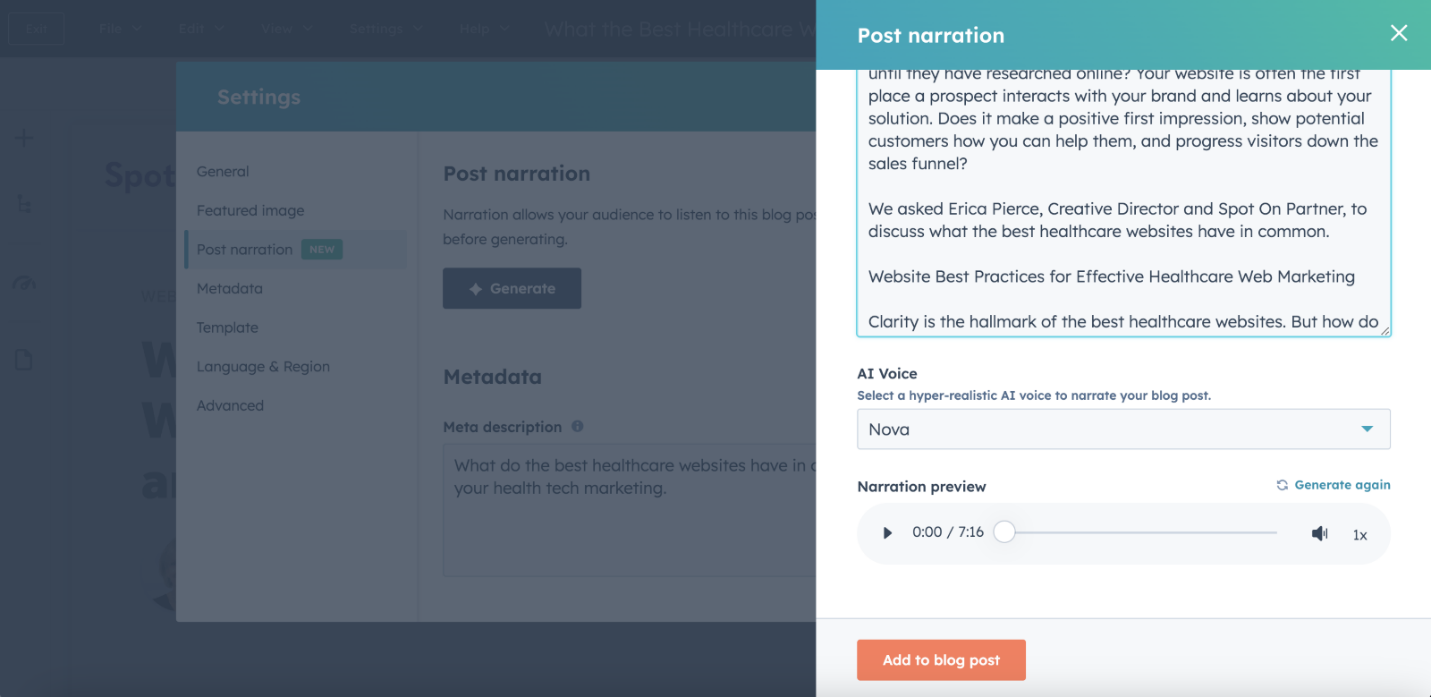Click the Add to blog post button

pos(941,660)
